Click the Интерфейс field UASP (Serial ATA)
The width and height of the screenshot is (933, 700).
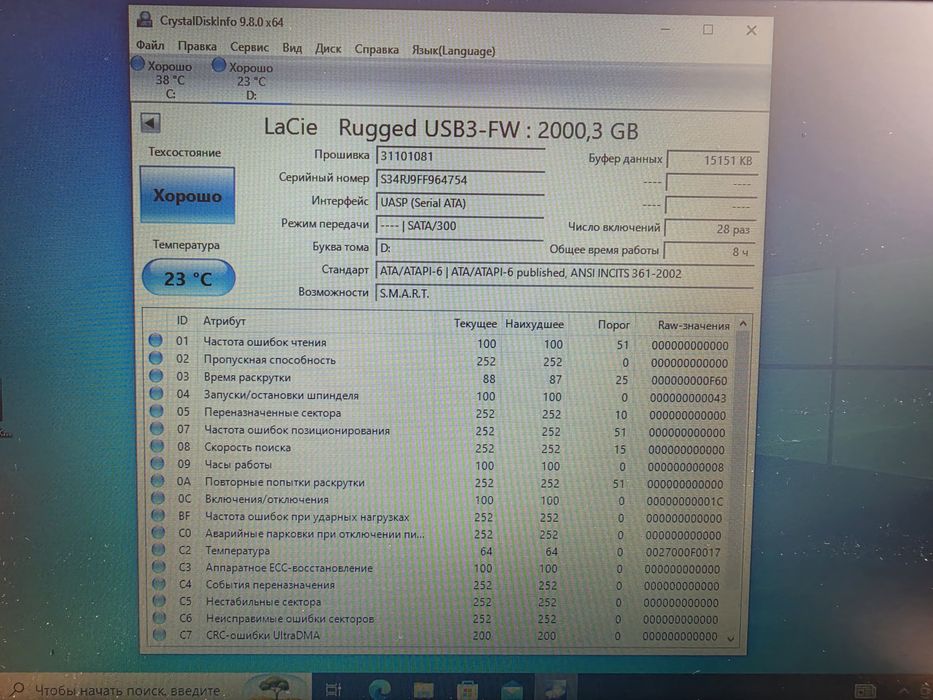(x=461, y=202)
